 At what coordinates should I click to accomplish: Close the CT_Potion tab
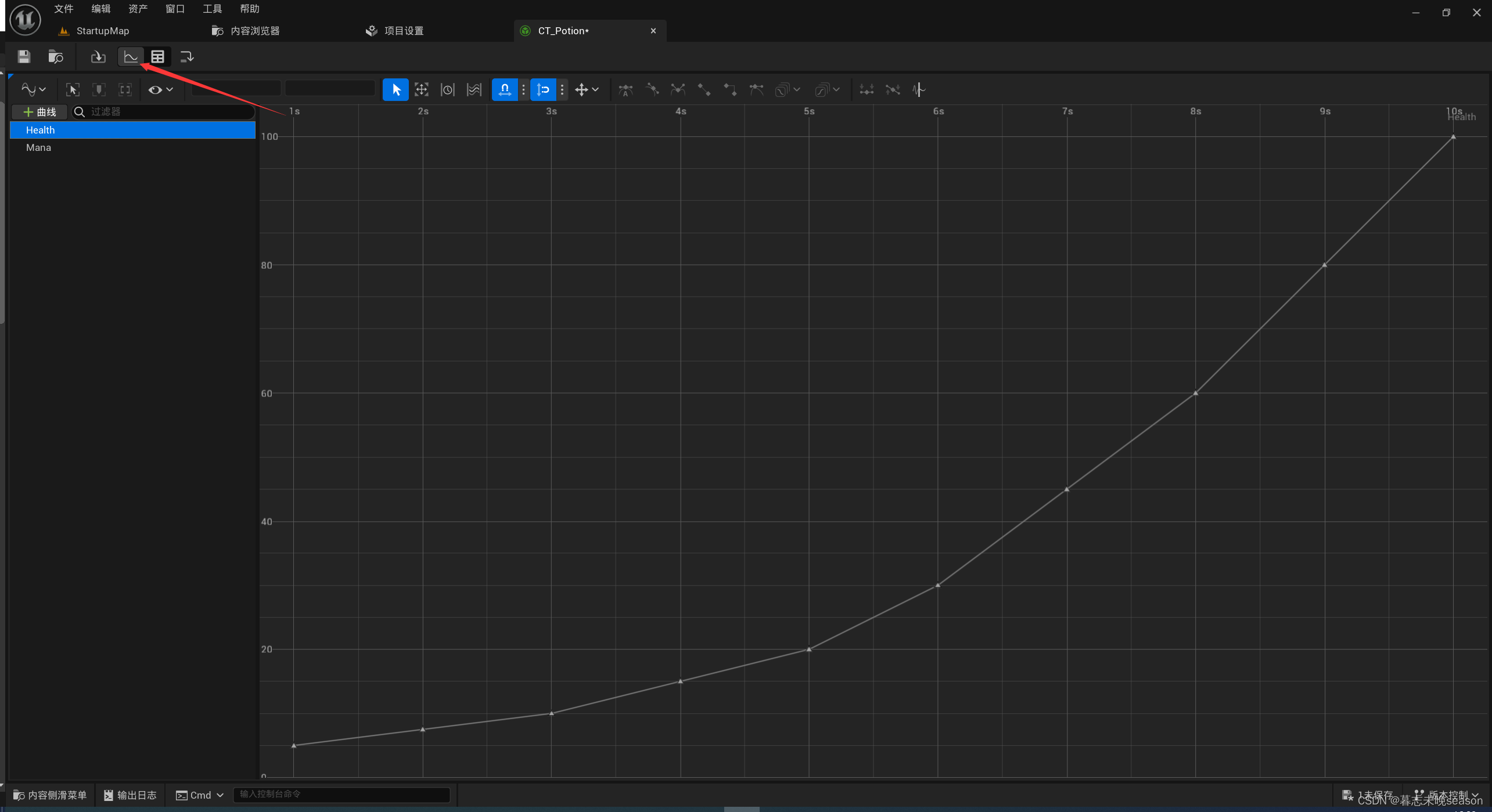point(653,31)
